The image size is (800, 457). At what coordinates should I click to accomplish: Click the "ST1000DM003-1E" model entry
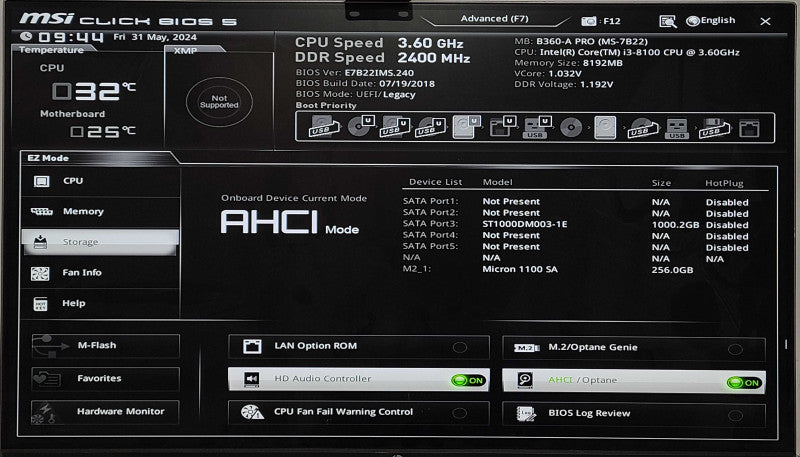pos(524,224)
